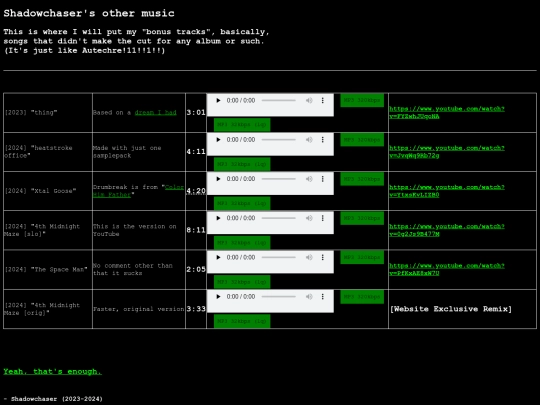The image size is (540, 405).
Task: Open more options for "4th Midnight Maze [slo]" player
Action: coord(323,218)
